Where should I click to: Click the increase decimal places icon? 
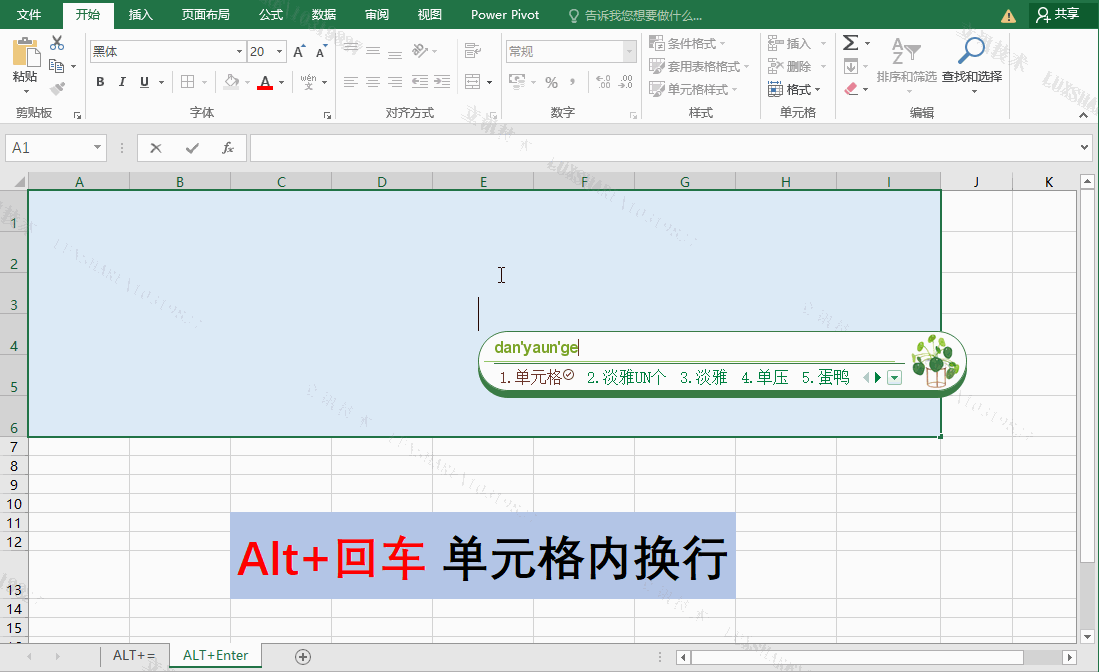tap(602, 84)
